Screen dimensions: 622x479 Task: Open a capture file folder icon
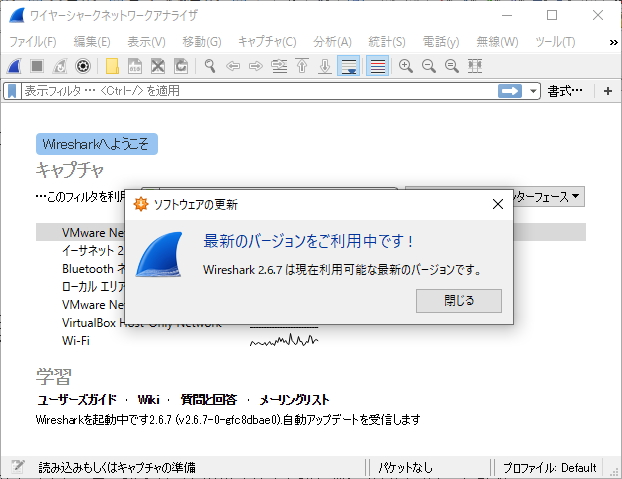[112, 66]
